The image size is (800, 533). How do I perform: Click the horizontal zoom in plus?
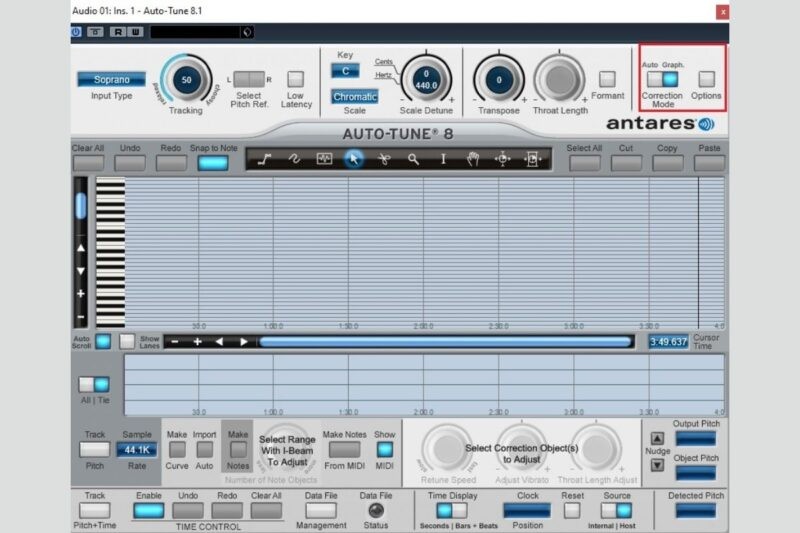click(x=197, y=342)
